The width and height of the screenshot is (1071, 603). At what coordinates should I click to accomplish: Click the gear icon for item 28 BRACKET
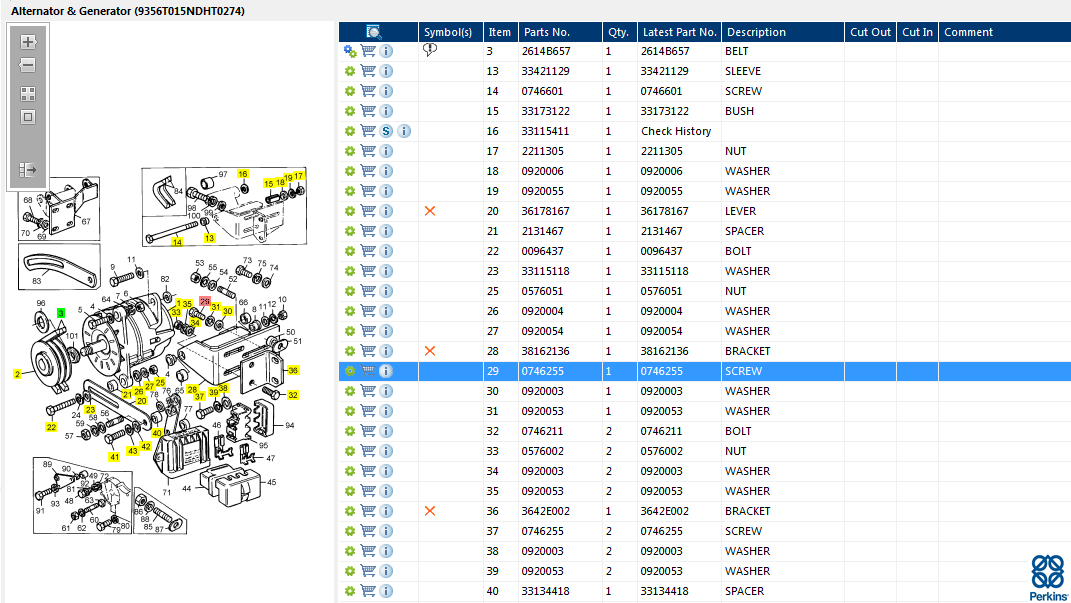(x=350, y=351)
